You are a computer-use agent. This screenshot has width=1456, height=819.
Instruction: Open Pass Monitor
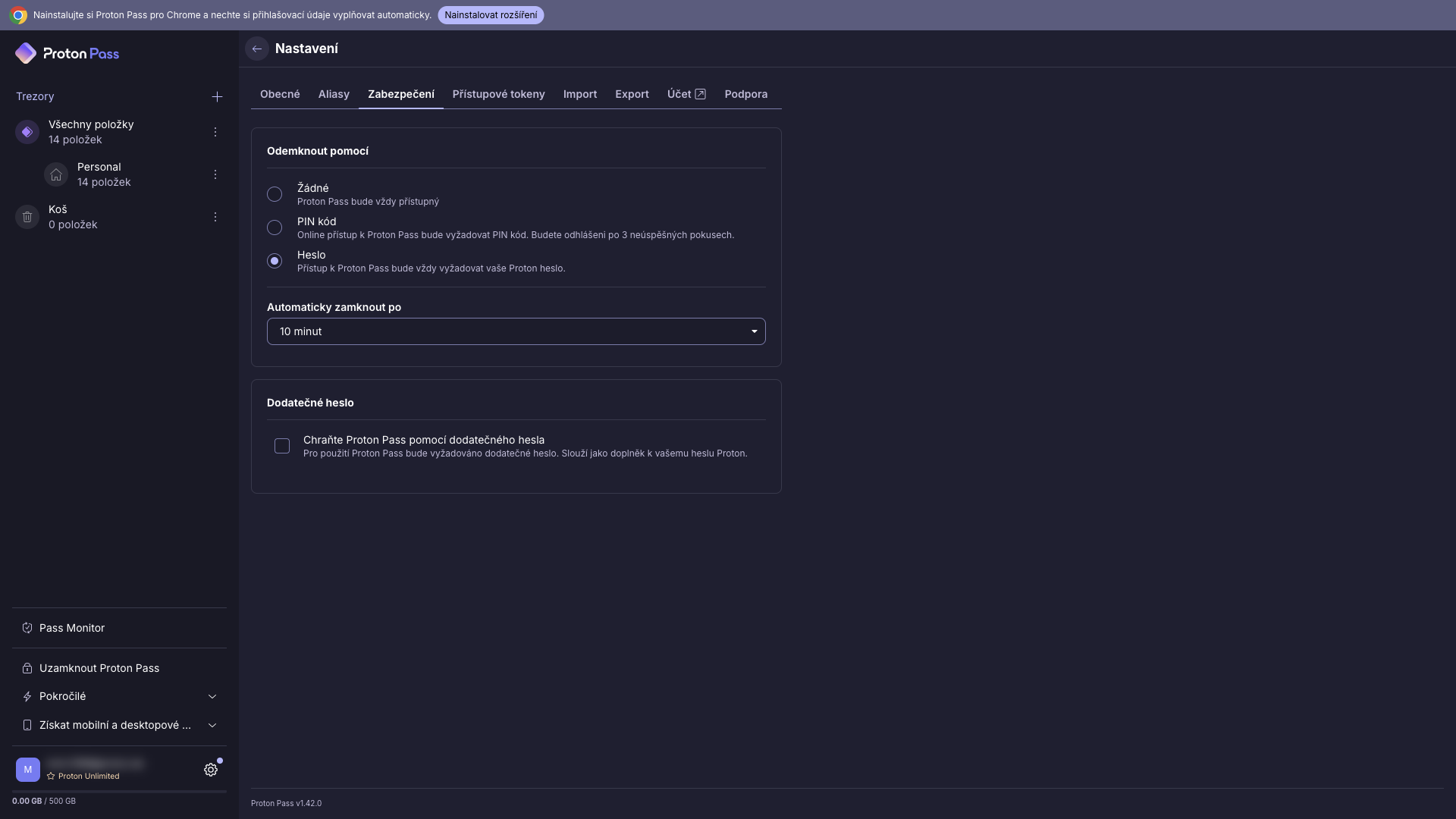(119, 628)
